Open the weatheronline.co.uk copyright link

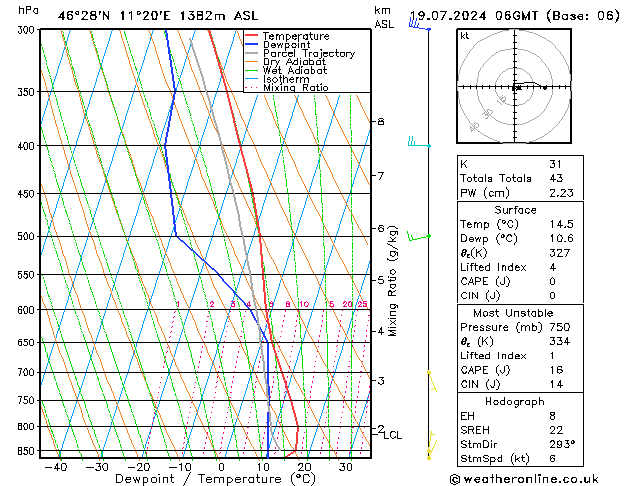(536, 477)
